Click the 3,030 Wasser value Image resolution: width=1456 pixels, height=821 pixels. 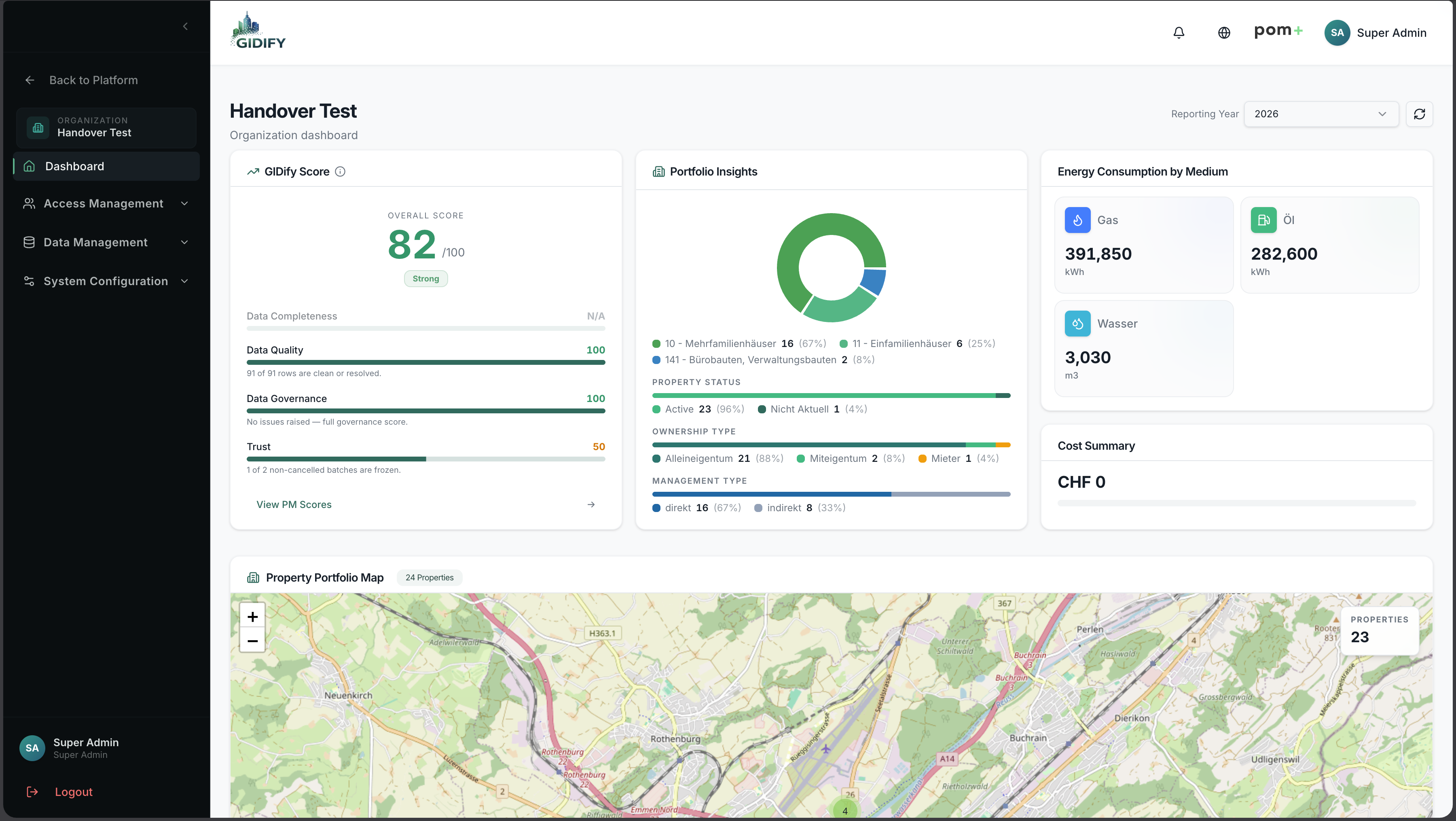[1088, 358]
